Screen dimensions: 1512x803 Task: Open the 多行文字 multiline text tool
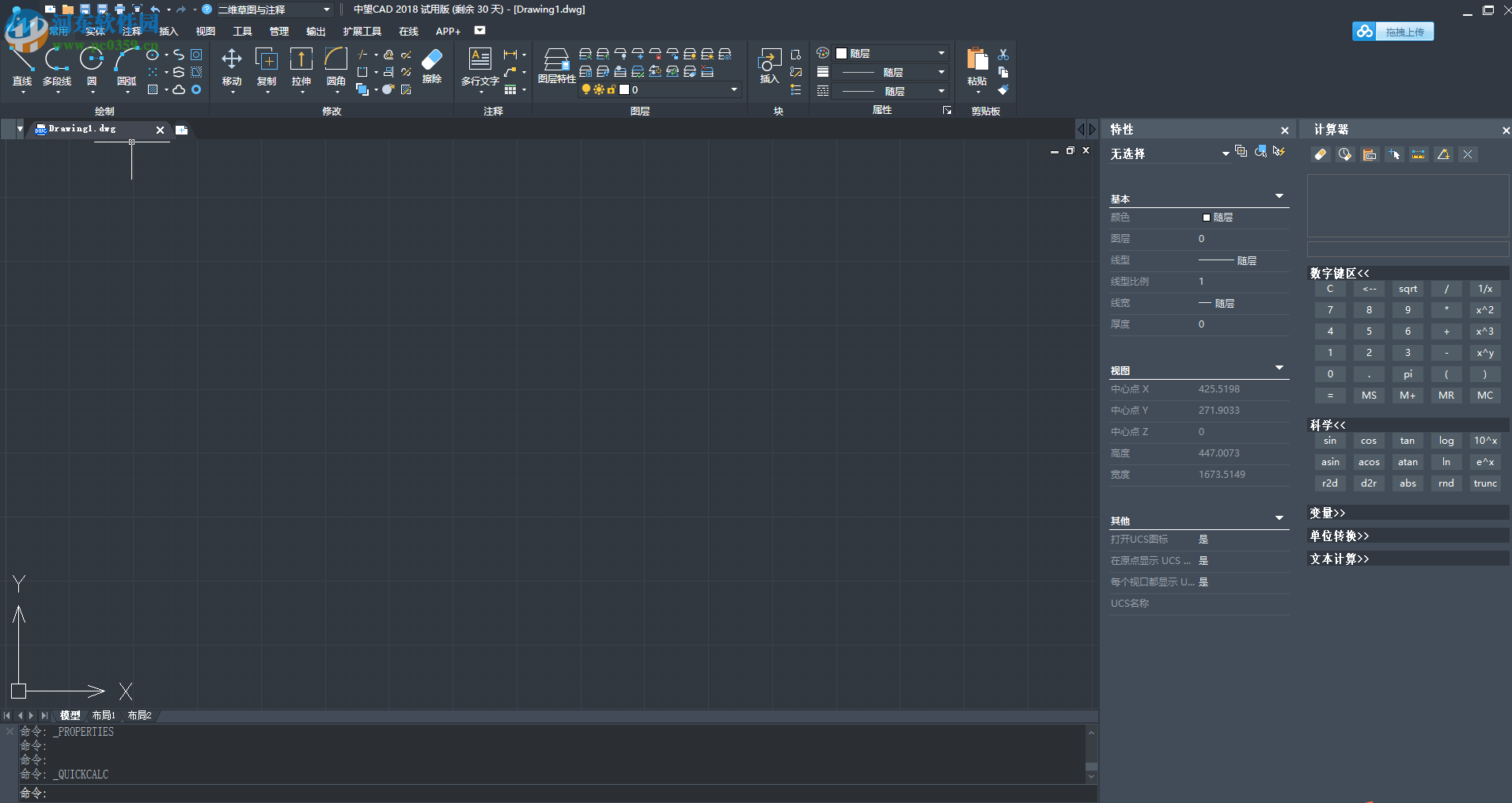479,66
